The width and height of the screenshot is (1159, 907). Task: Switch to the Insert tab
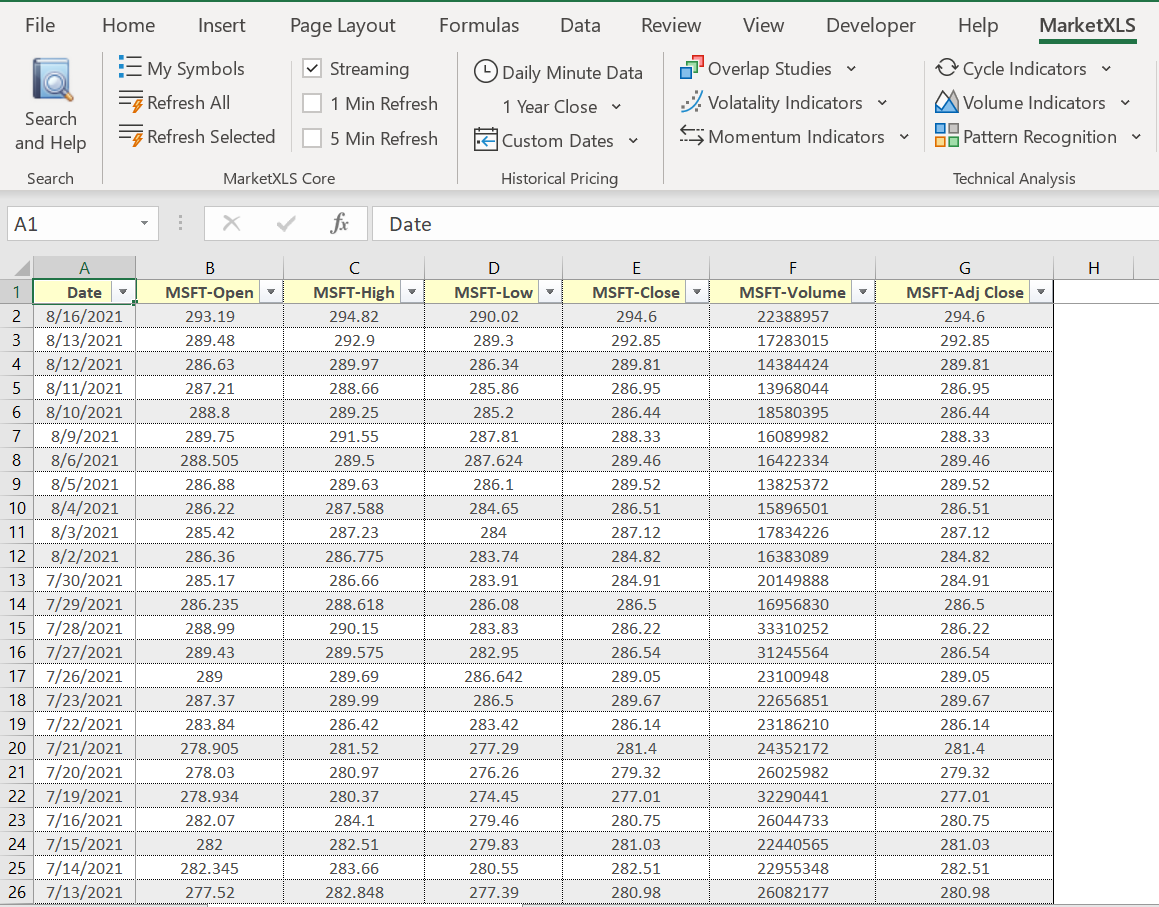222,25
